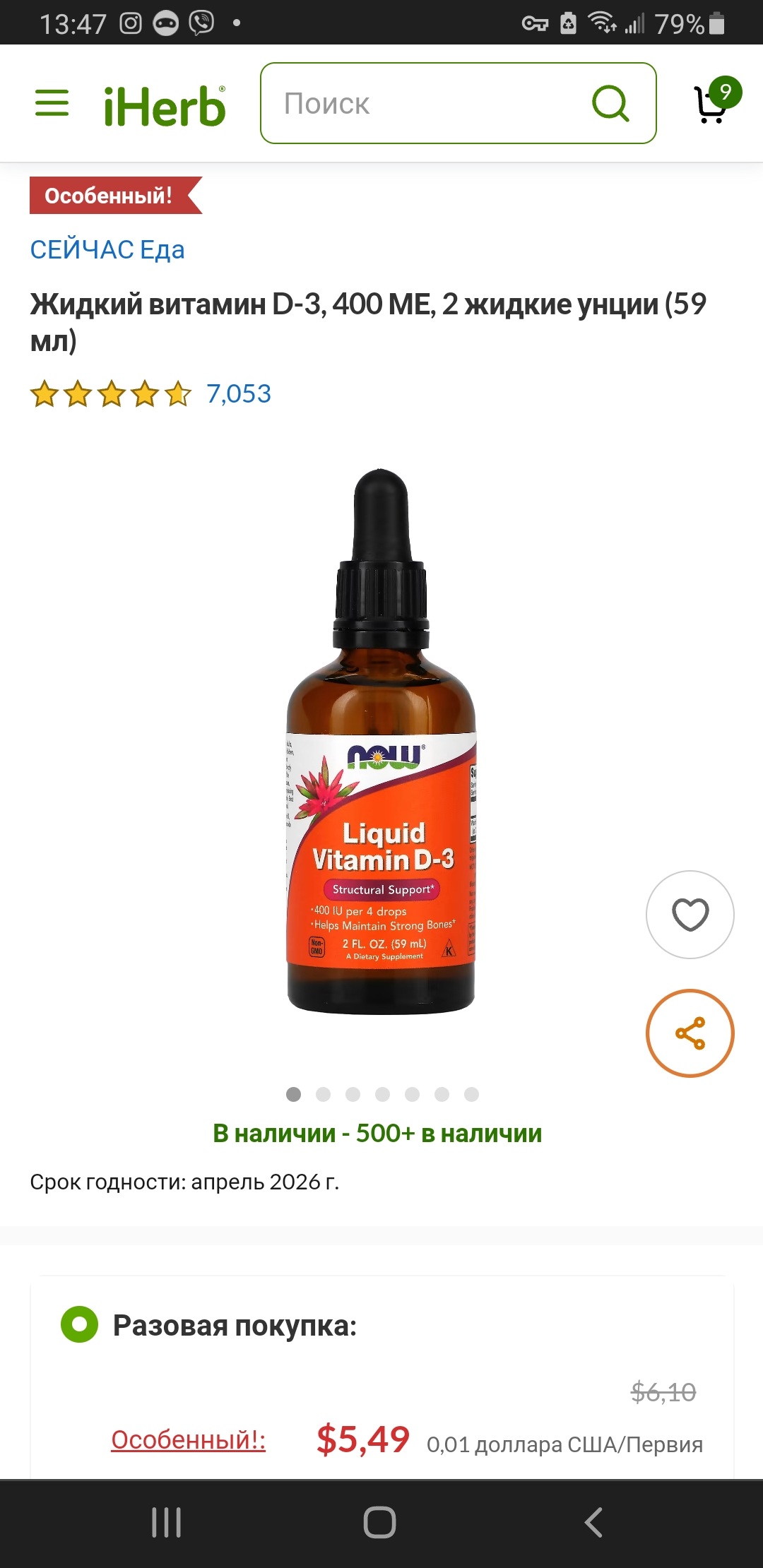The image size is (763, 1568).
Task: Tap the search magnifier icon
Action: [x=610, y=104]
